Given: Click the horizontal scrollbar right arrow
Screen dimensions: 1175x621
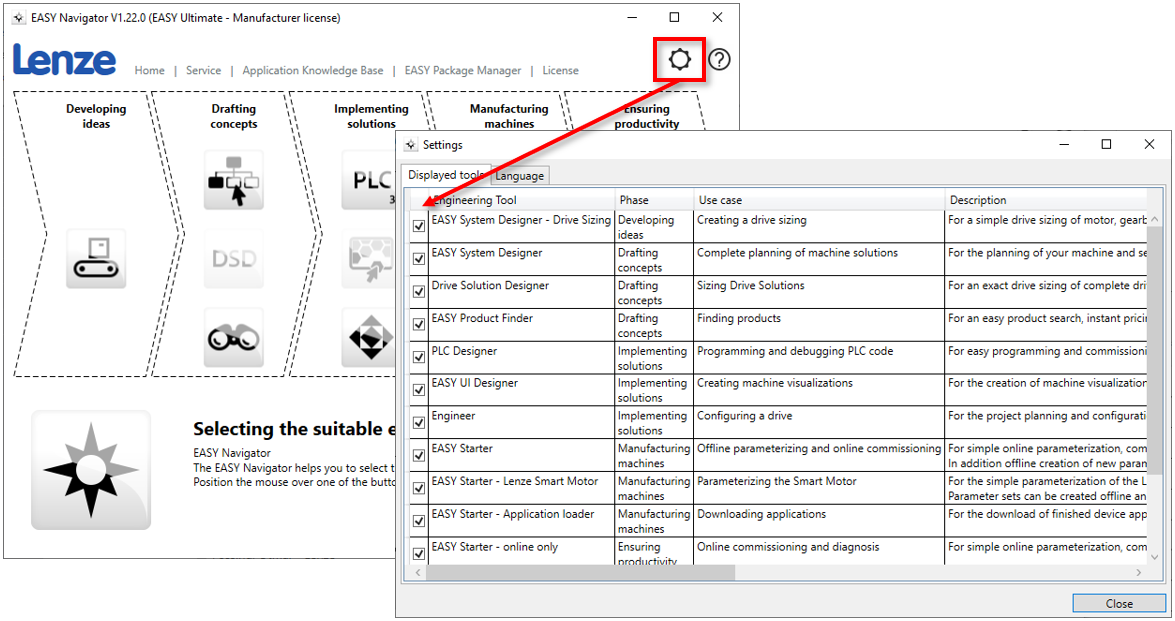Looking at the screenshot, I should 1139,572.
